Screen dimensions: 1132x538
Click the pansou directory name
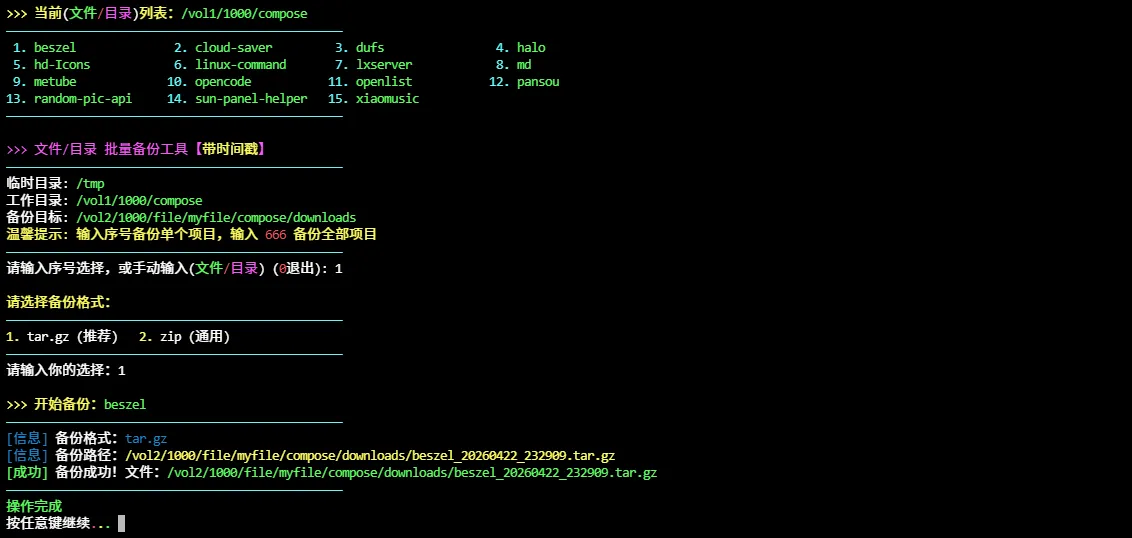coord(538,81)
